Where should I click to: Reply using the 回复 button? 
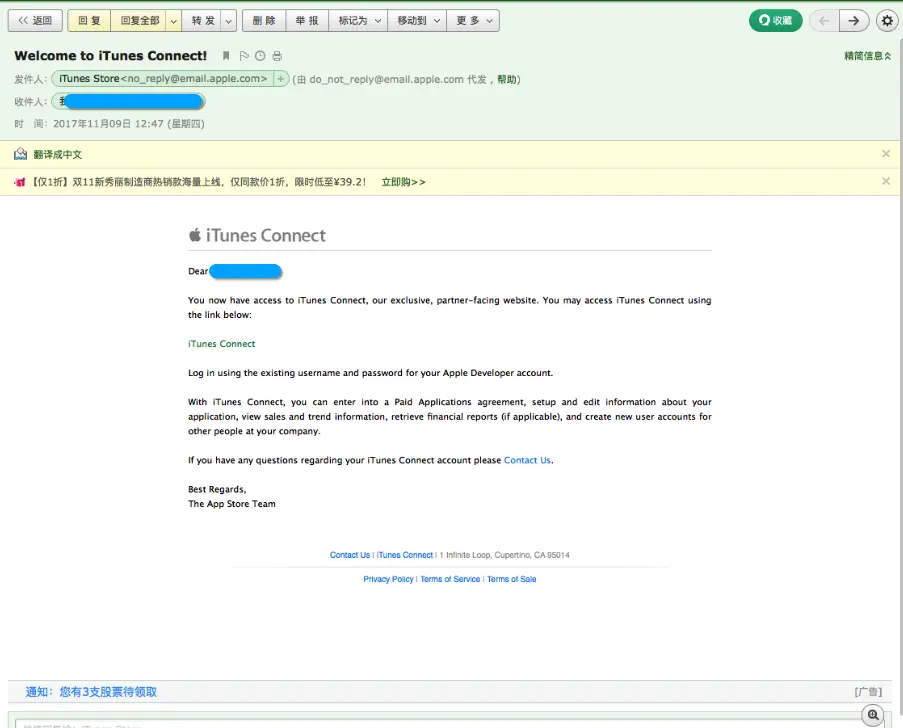[89, 21]
